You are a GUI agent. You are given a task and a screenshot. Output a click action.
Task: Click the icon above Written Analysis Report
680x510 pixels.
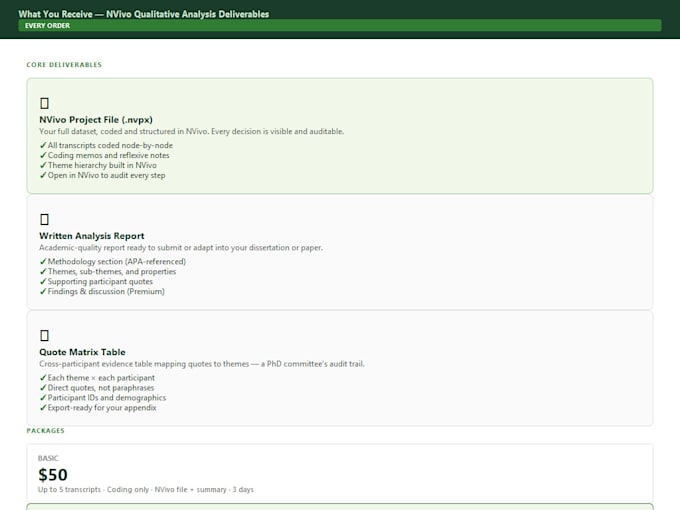coord(44,219)
